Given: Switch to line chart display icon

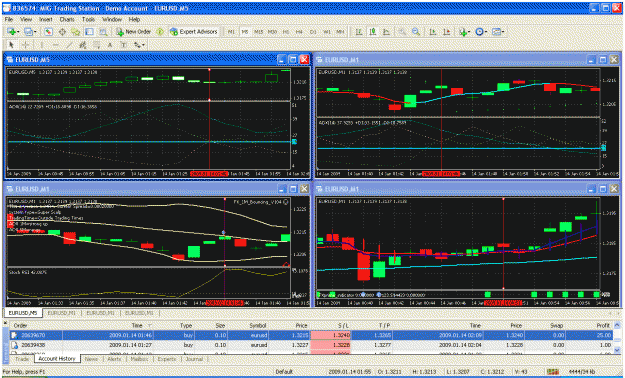Looking at the screenshot, I should tap(386, 32).
